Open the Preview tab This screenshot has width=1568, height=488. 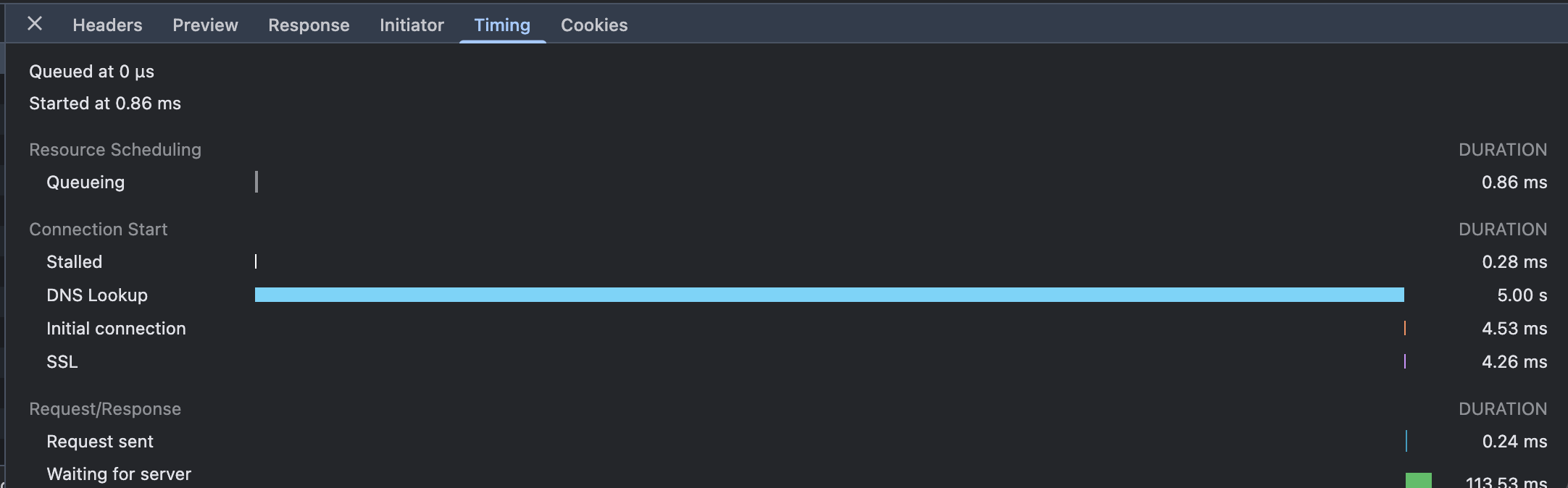coord(205,25)
